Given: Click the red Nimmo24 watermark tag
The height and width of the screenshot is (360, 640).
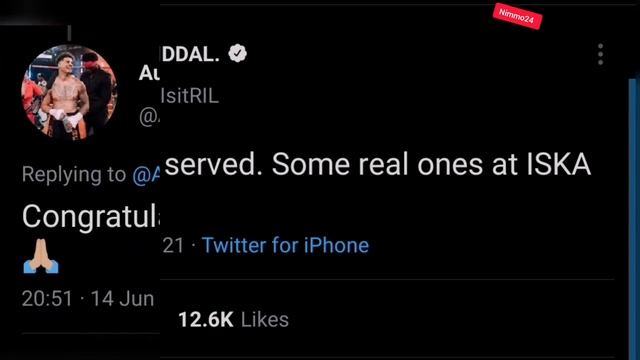Looking at the screenshot, I should coord(517,17).
